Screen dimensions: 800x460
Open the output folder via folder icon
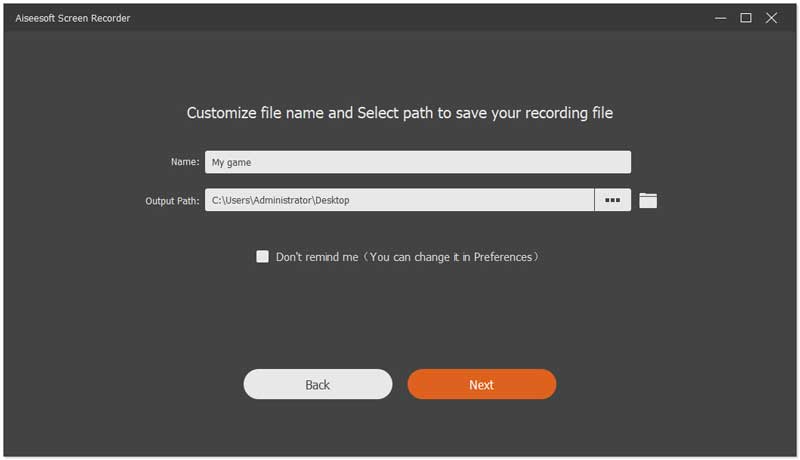pos(648,200)
